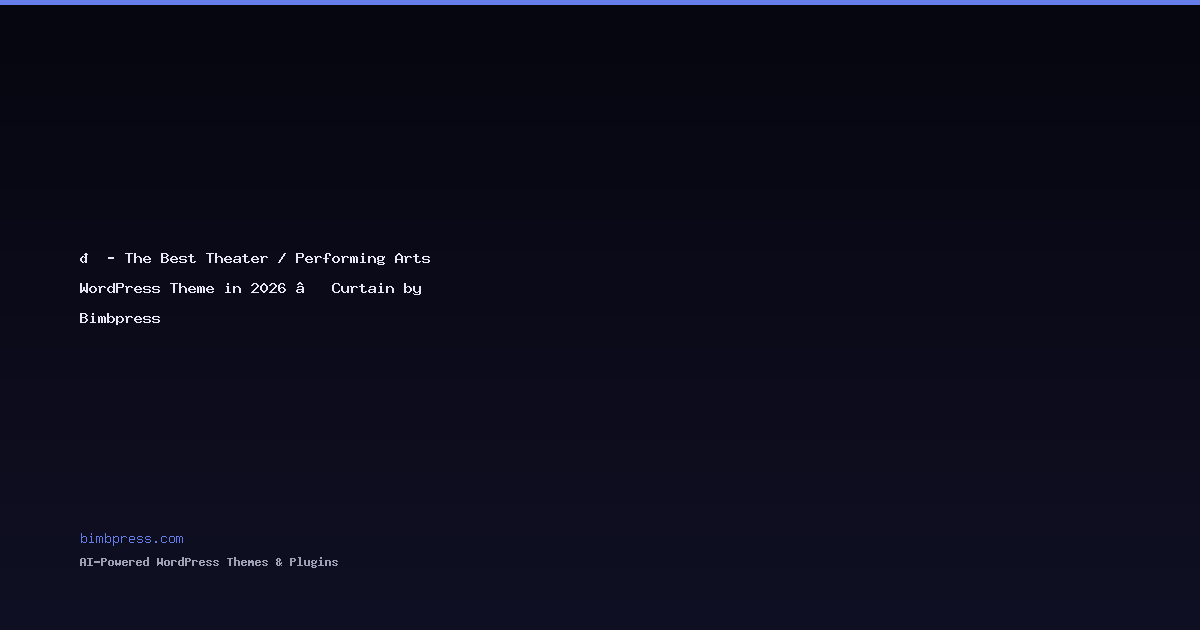Click the word 'by' after Curtain
This screenshot has height=630, width=1200.
(412, 288)
